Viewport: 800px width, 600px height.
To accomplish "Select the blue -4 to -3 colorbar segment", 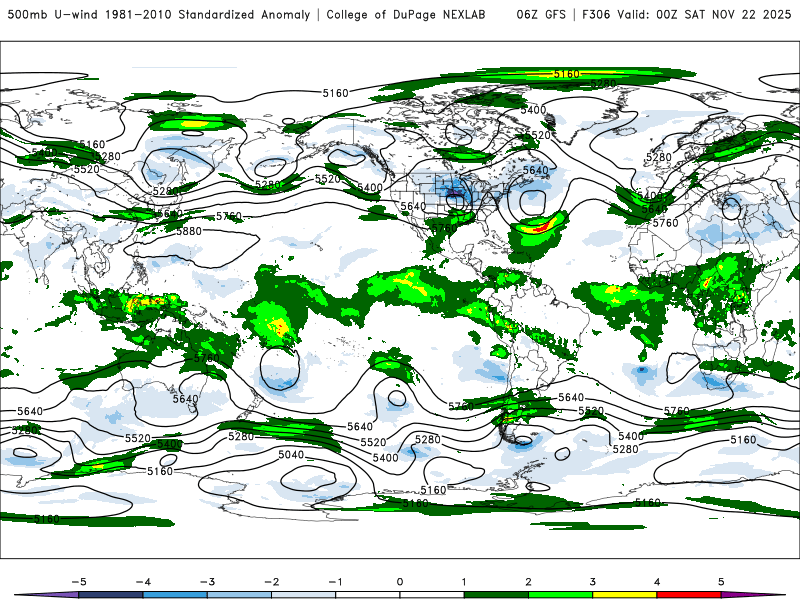I will tap(174, 595).
